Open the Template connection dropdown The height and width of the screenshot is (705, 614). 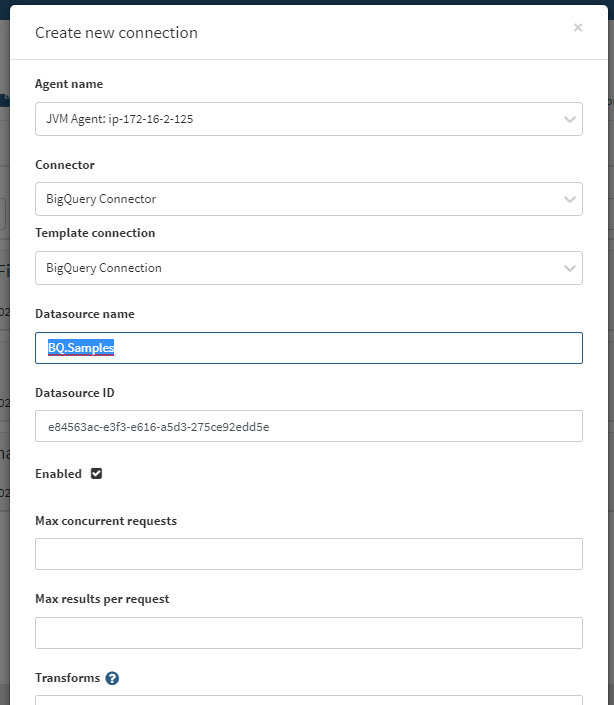[x=308, y=268]
